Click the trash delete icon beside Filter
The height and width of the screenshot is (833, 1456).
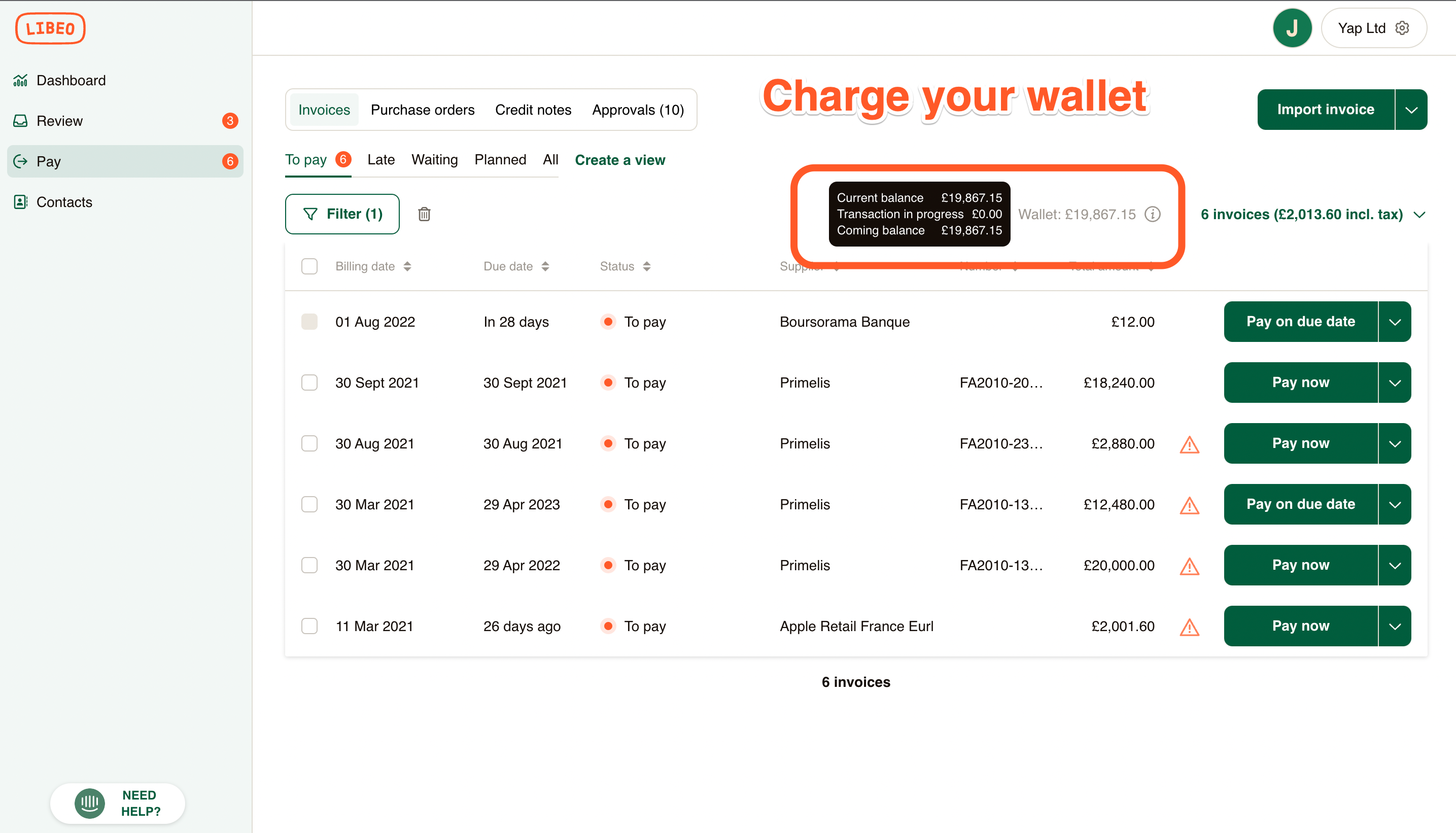click(x=424, y=214)
